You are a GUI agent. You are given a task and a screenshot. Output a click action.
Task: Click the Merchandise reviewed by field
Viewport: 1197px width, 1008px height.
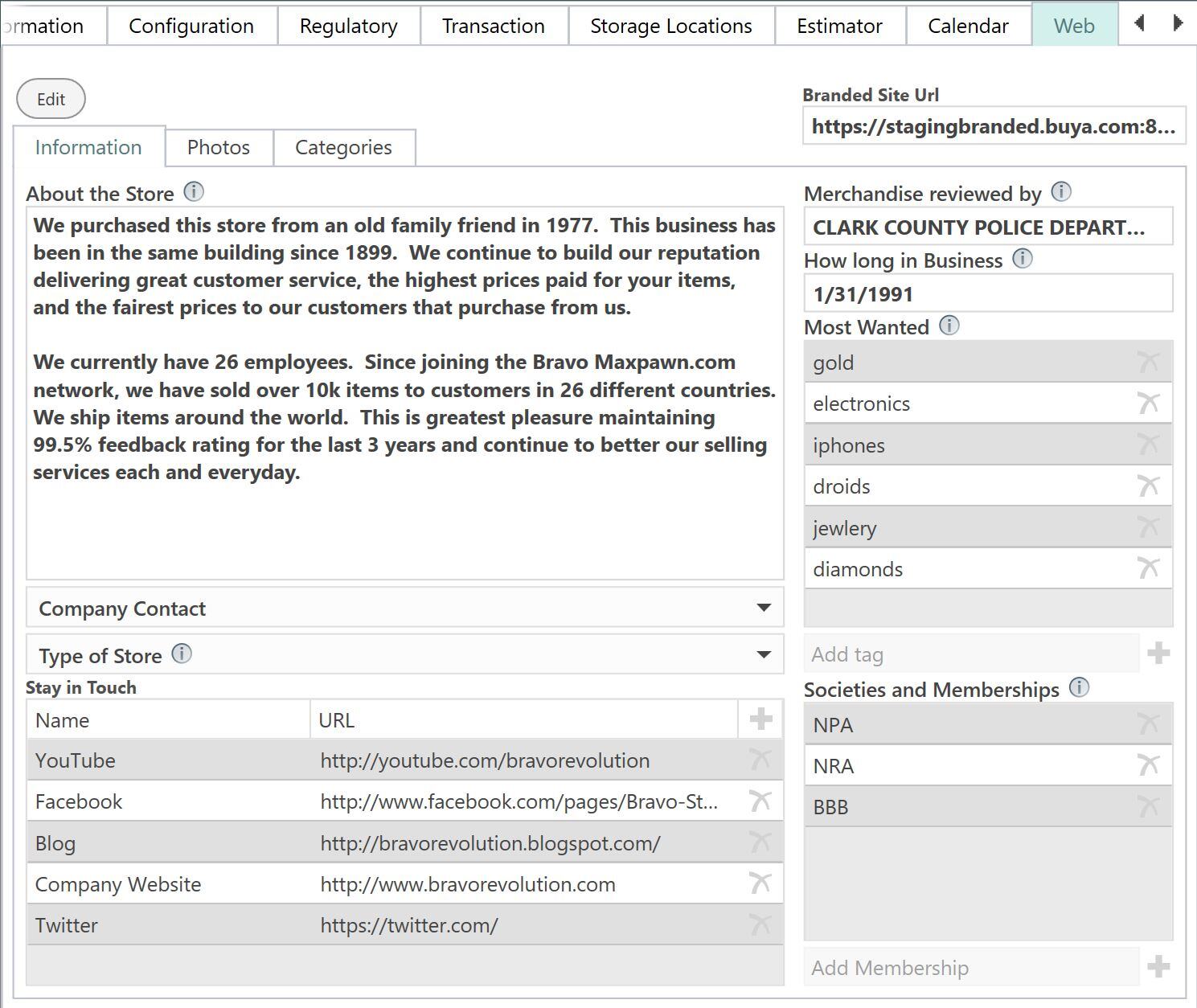pos(988,227)
